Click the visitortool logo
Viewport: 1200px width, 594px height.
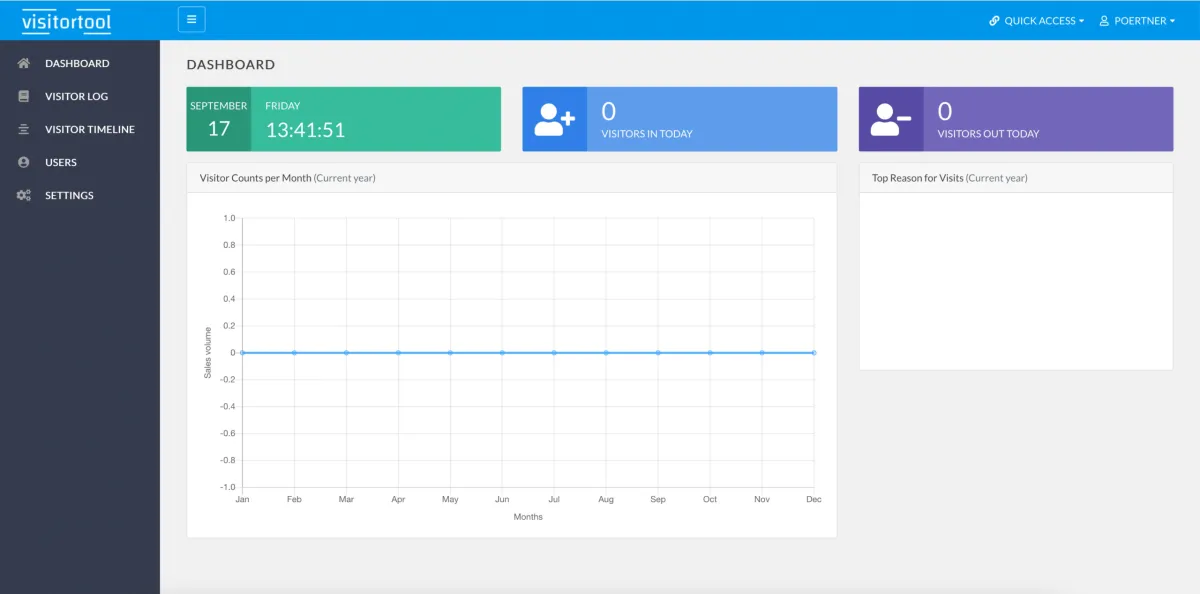tap(65, 20)
